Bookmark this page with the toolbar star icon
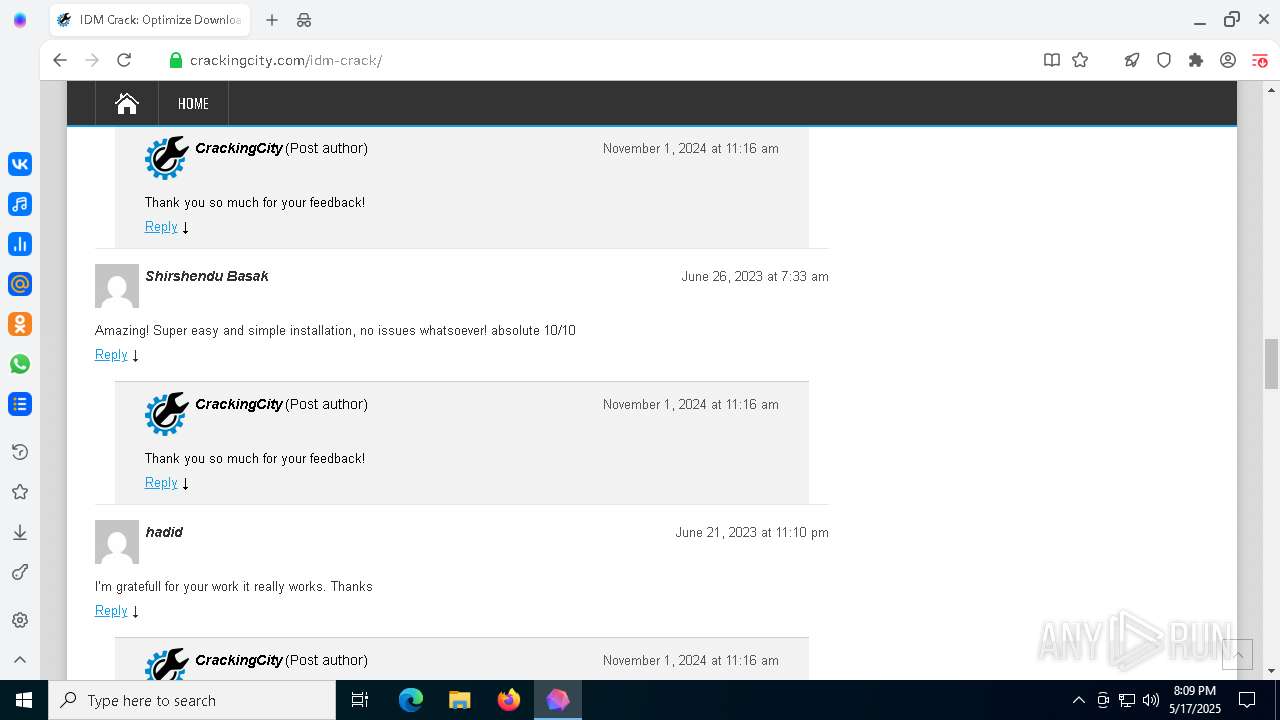Viewport: 1280px width, 720px height. pyautogui.click(x=1080, y=60)
